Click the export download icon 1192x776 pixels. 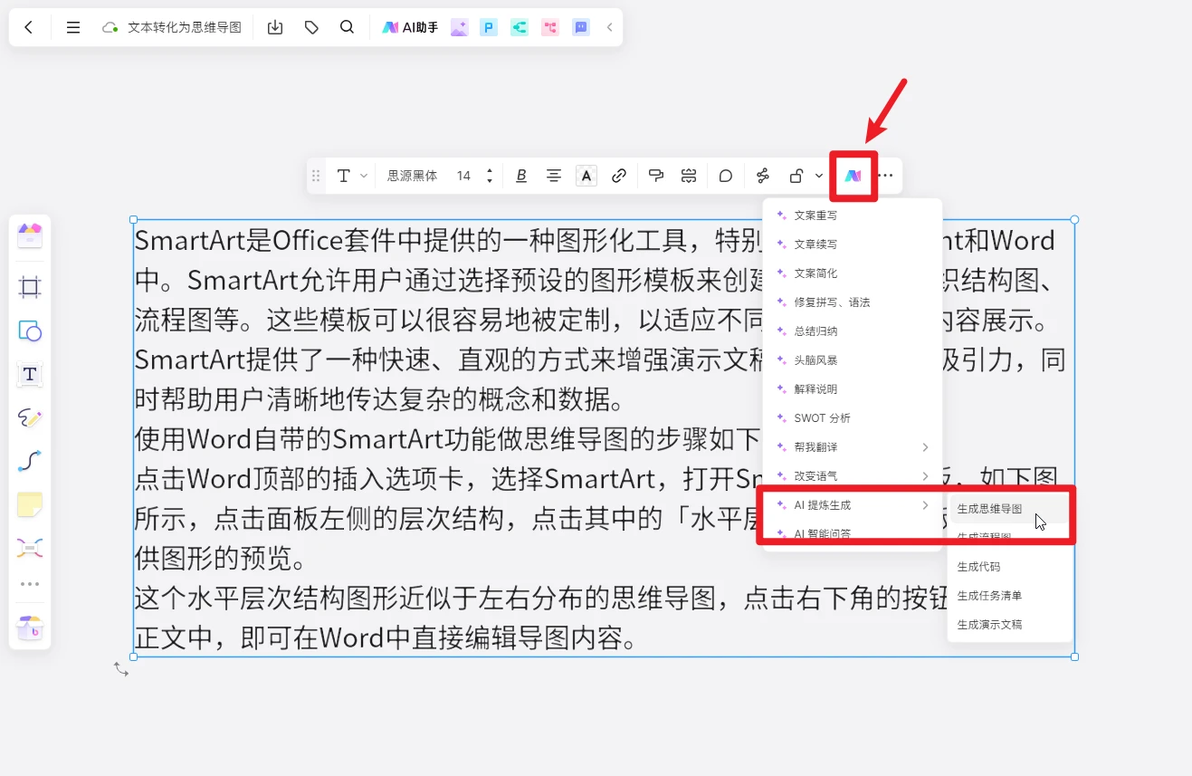[275, 27]
